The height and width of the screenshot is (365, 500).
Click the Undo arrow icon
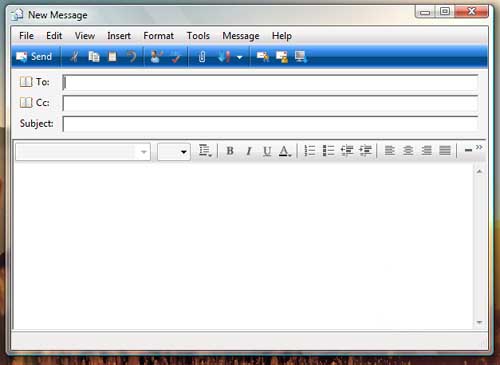click(132, 57)
